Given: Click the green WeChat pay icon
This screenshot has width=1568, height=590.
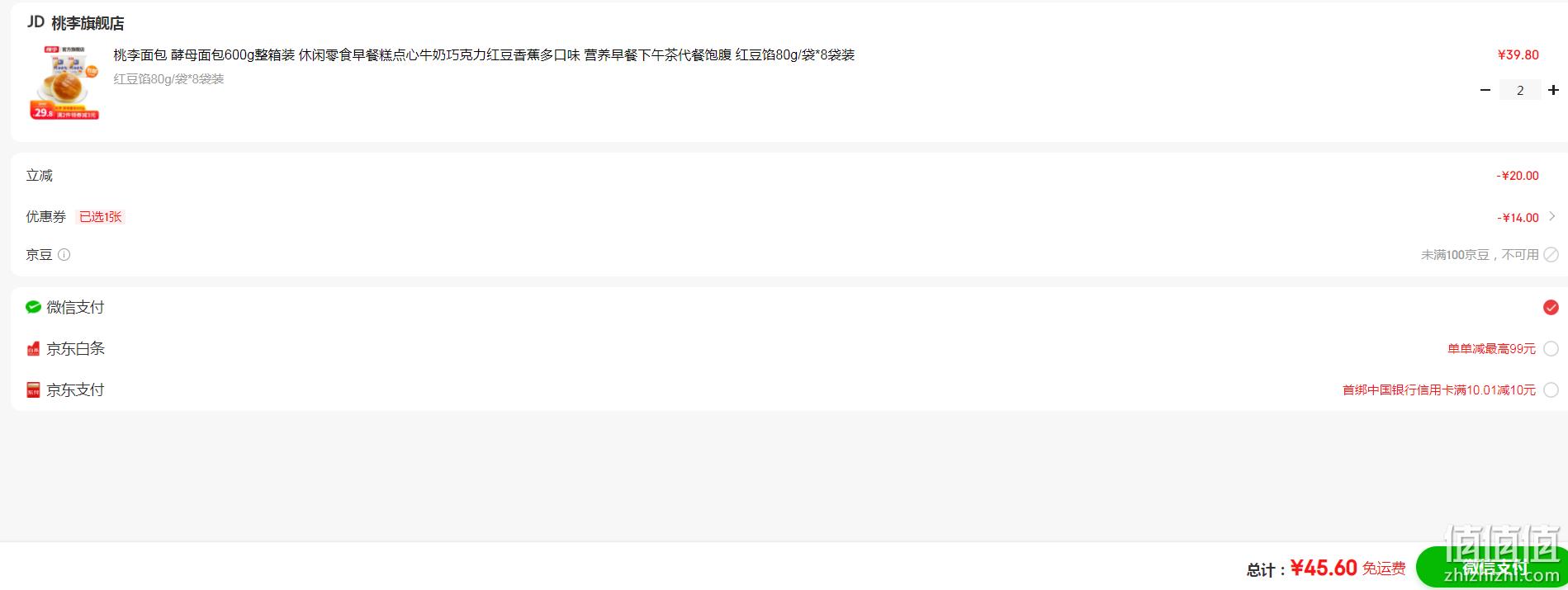Looking at the screenshot, I should (x=33, y=307).
